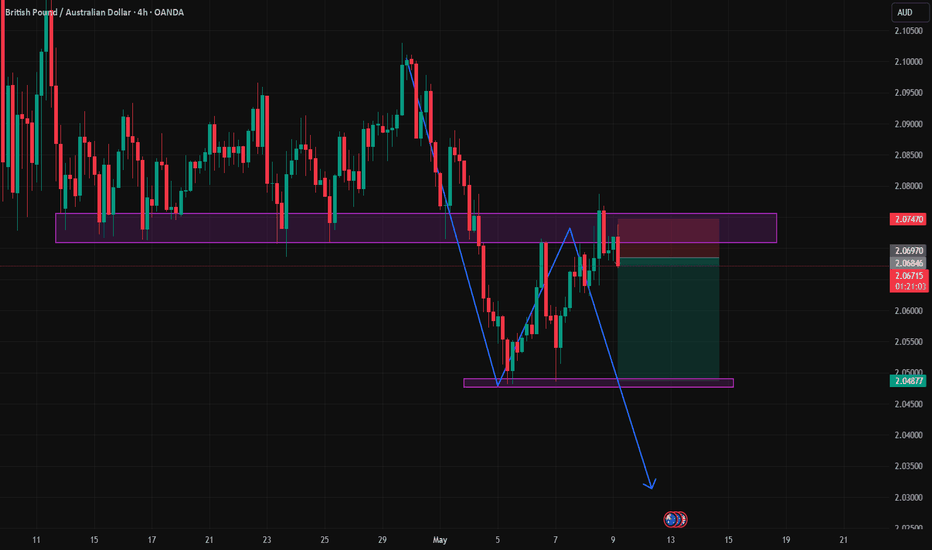Image resolution: width=932 pixels, height=550 pixels.
Task: Click the chart title British Pound / Australian Dollar
Action: pos(68,12)
